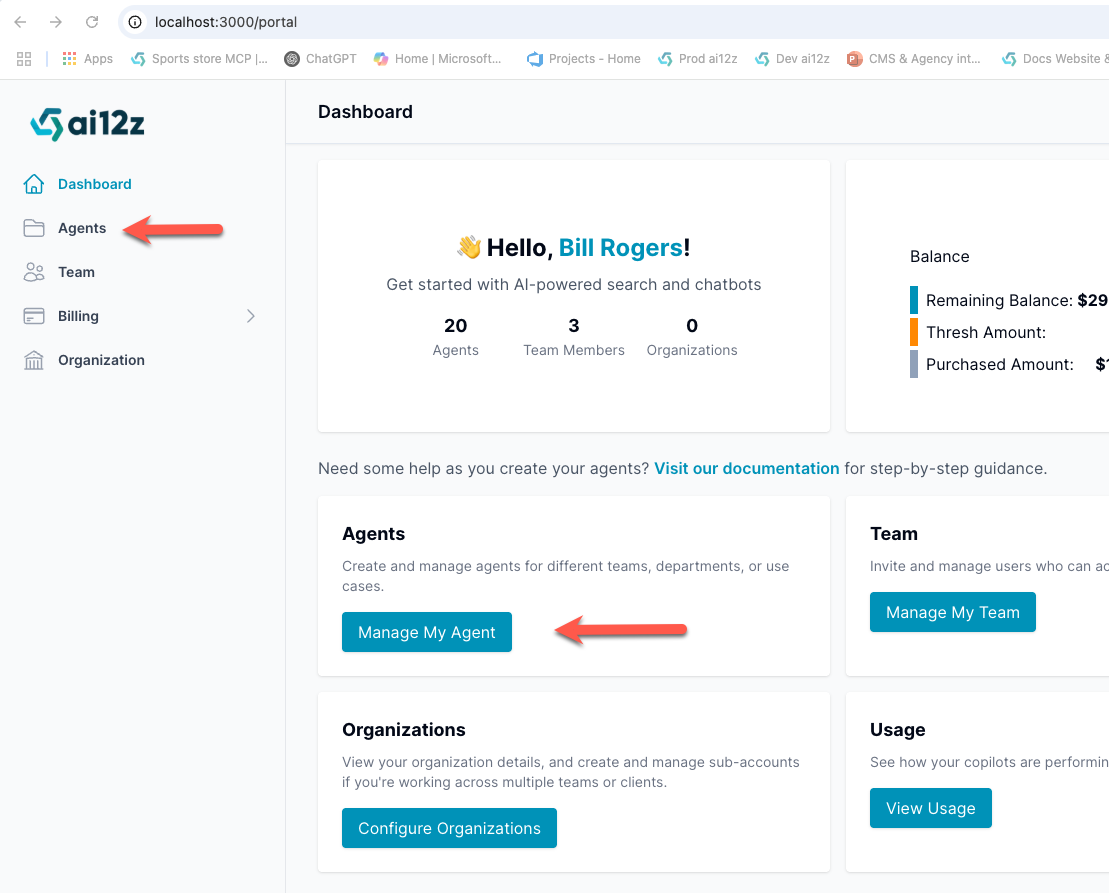This screenshot has height=893, width=1109.
Task: Open the CMS & Agency int... bookmark
Action: pos(914,59)
